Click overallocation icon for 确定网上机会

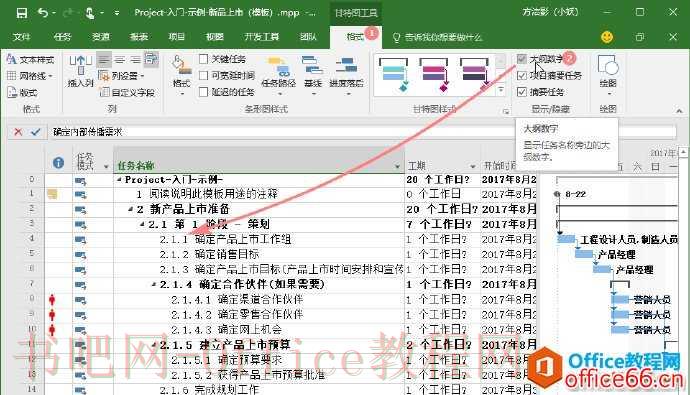[52, 330]
